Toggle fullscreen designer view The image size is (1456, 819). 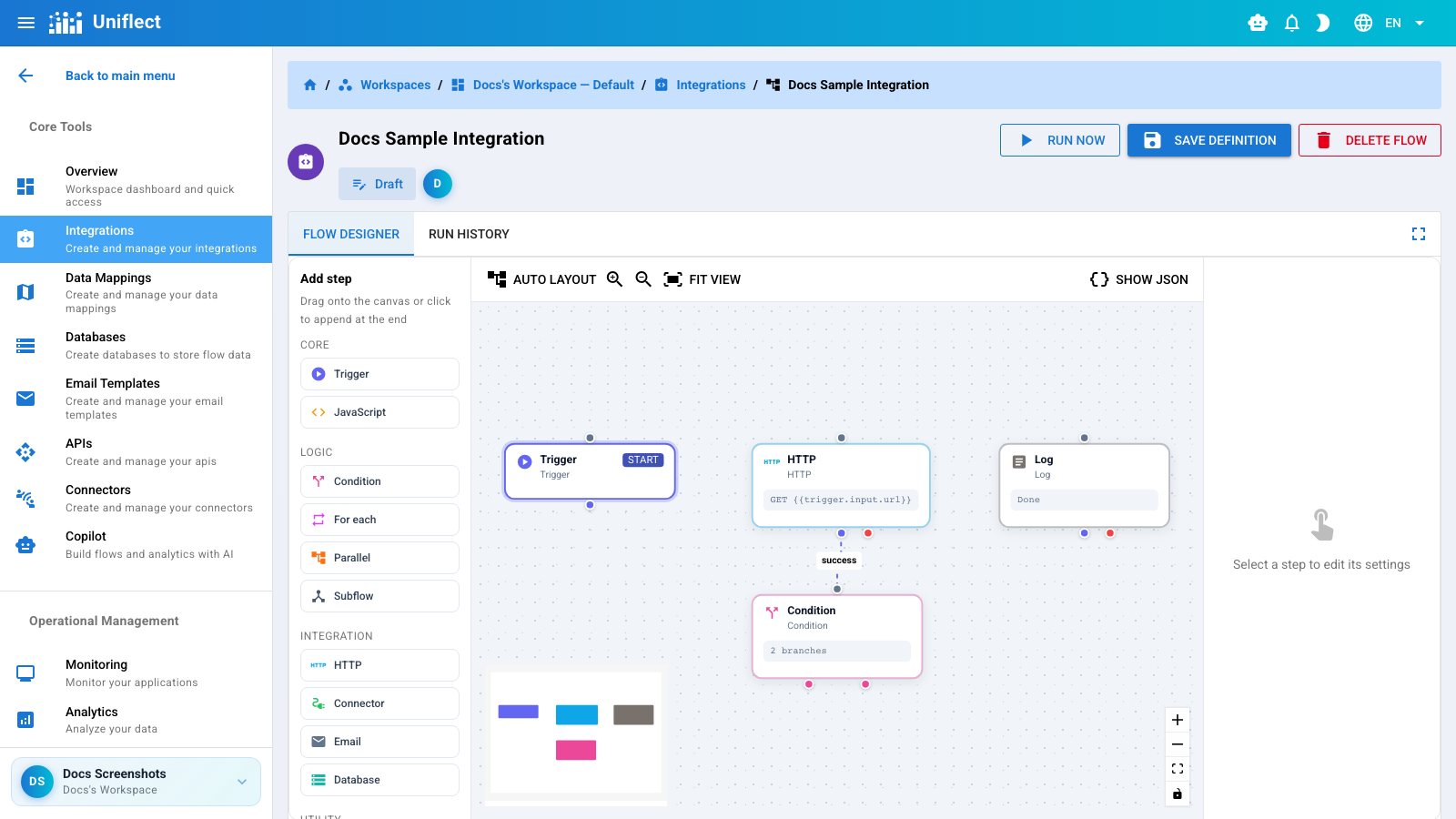(1419, 234)
